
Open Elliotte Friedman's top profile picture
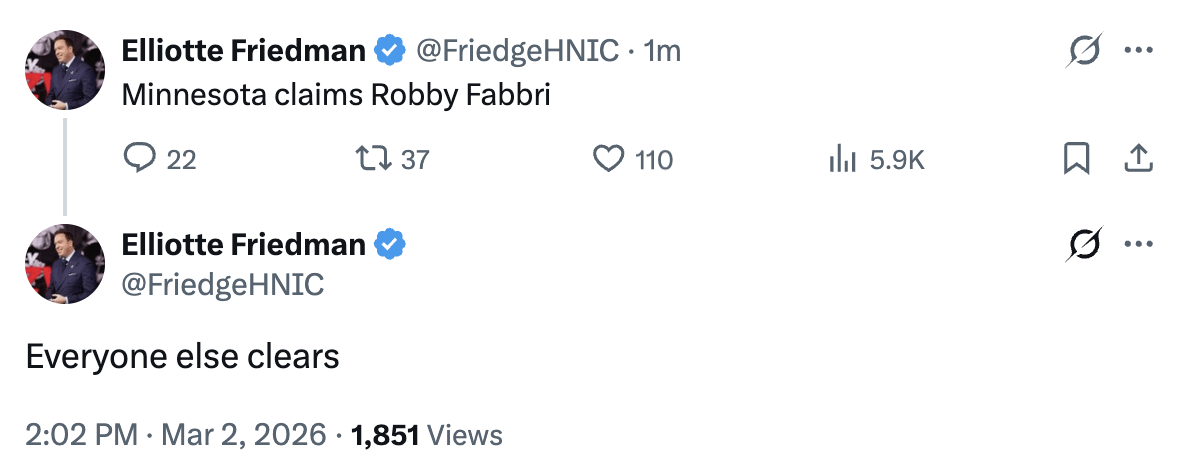(x=65, y=70)
